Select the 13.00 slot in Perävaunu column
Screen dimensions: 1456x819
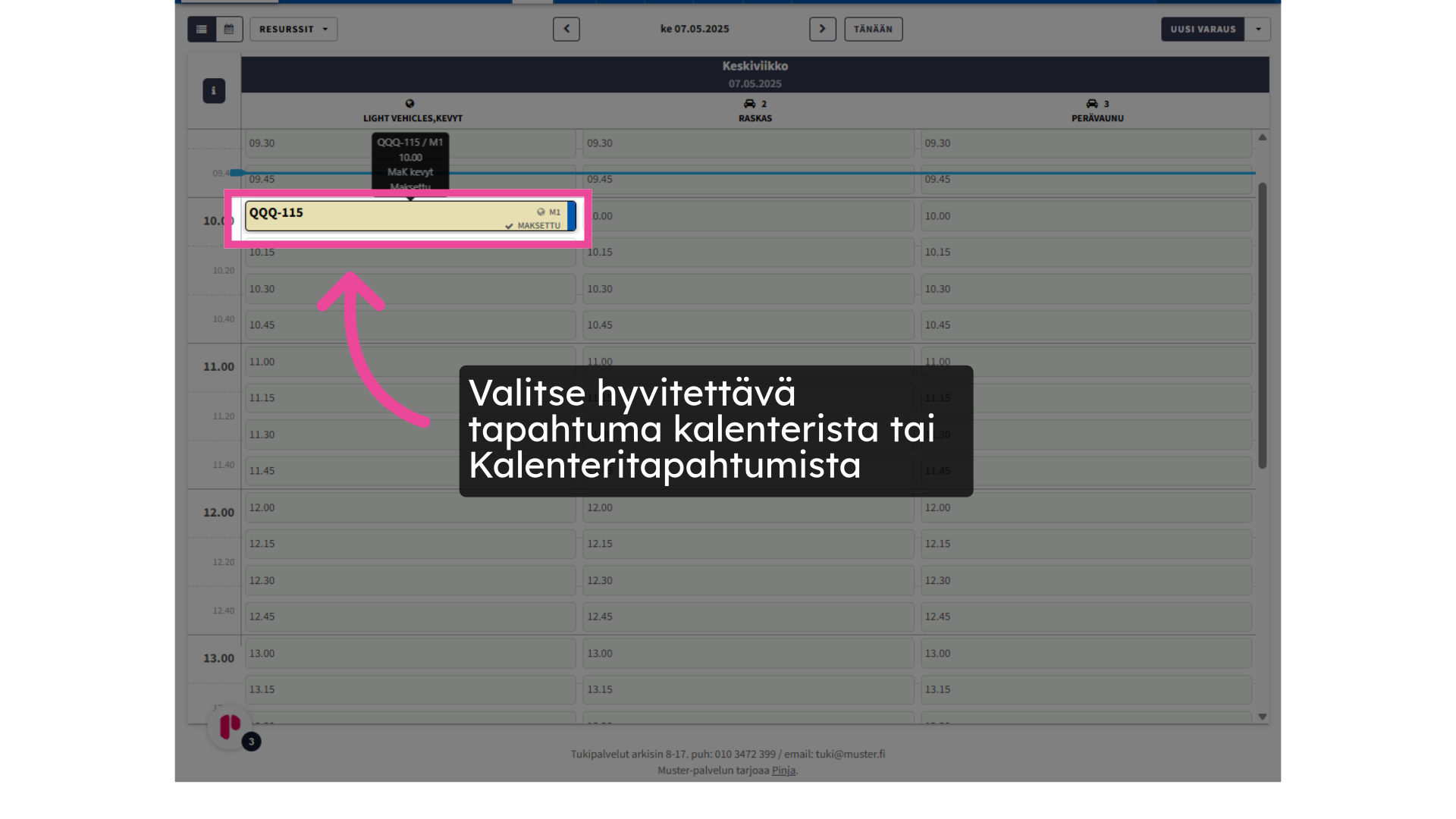point(1086,653)
